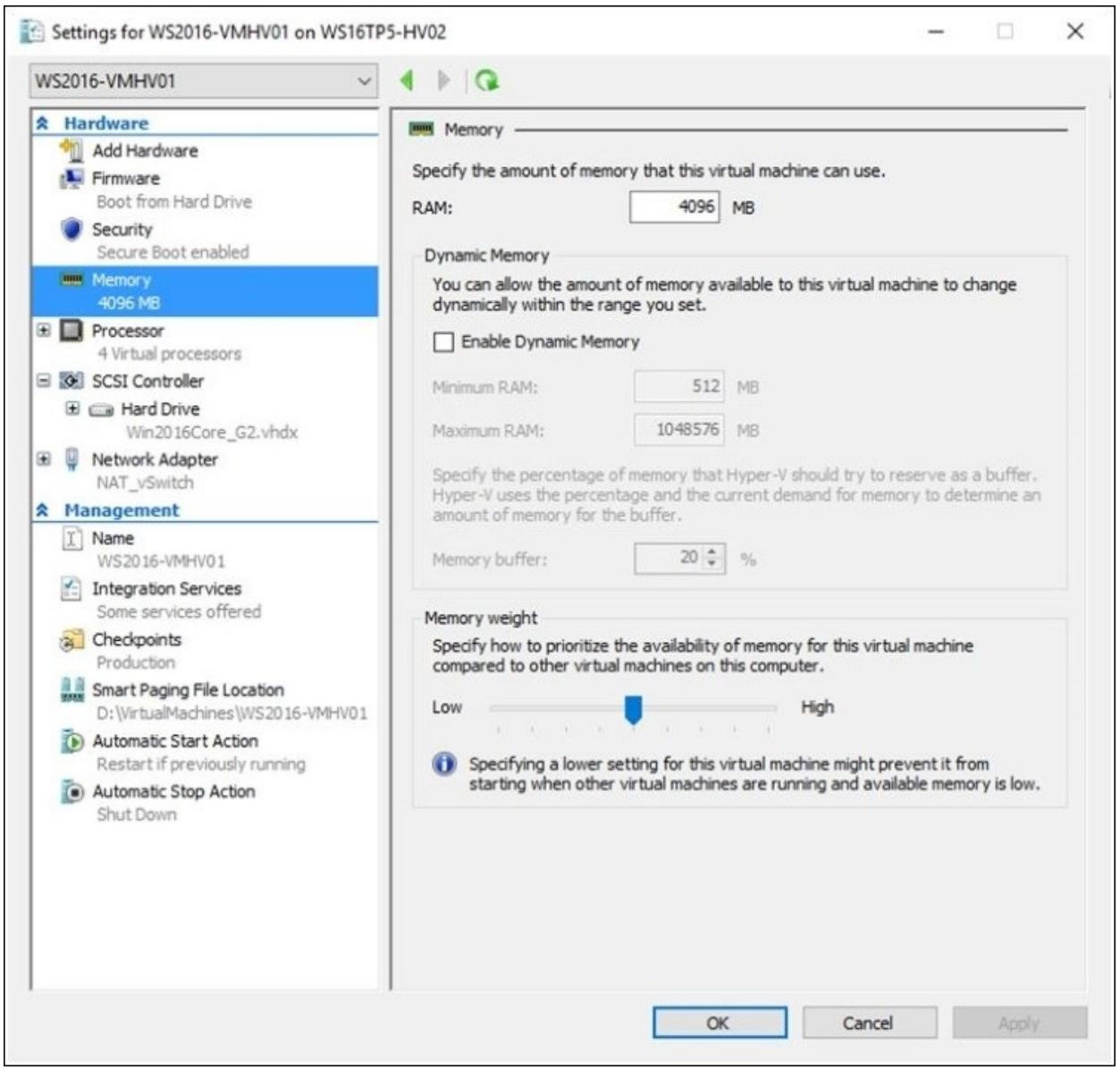Click 'Restart if previously running' text
Viewport: 1120px width, 1070px height.
[201, 764]
